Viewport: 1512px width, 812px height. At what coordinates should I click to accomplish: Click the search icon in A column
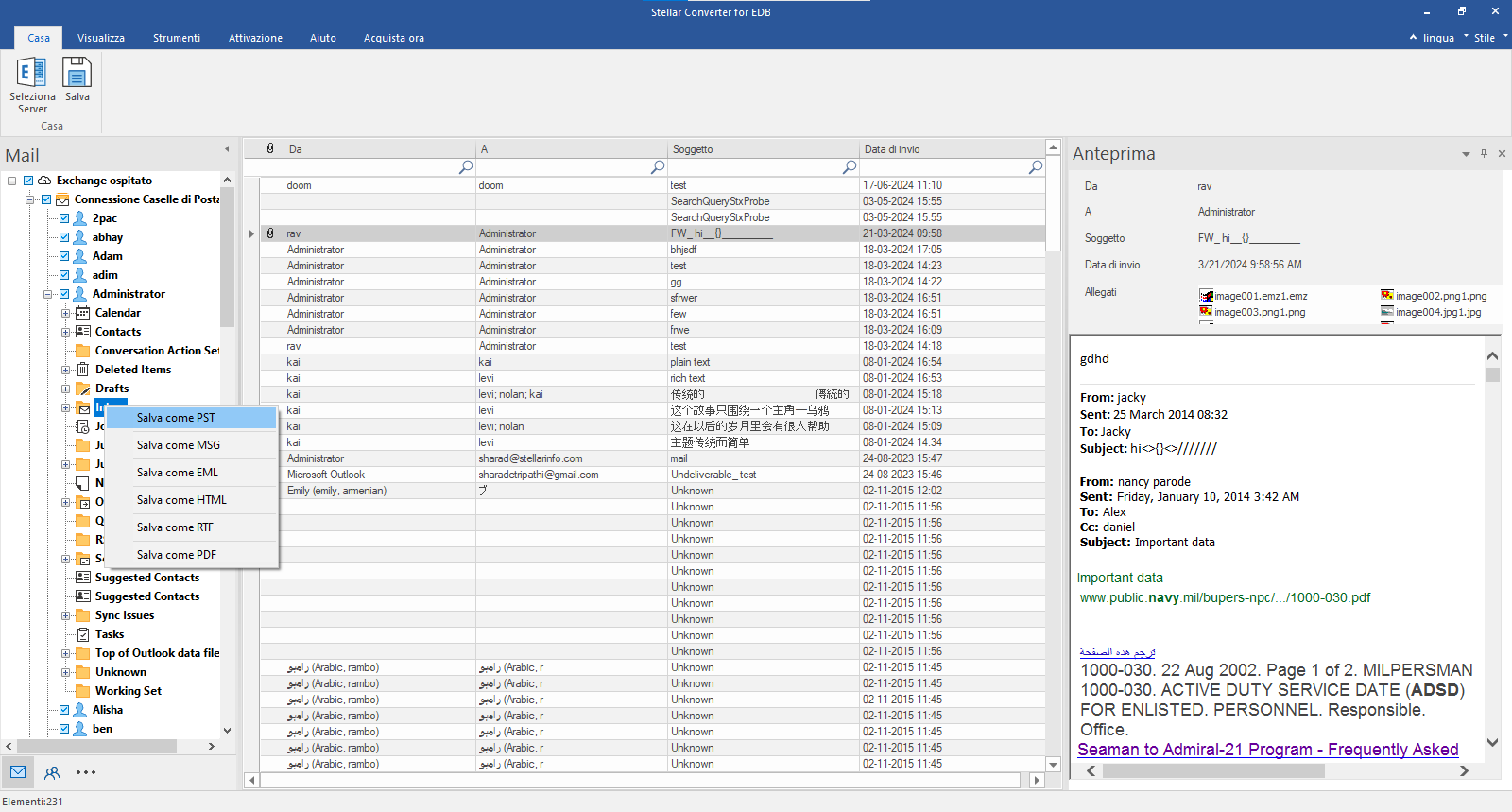pyautogui.click(x=658, y=167)
